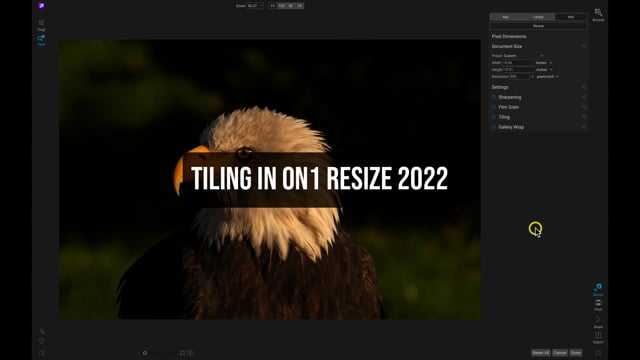Click the Resolution input field
Screen dimensions: 640x360
[x=519, y=76]
